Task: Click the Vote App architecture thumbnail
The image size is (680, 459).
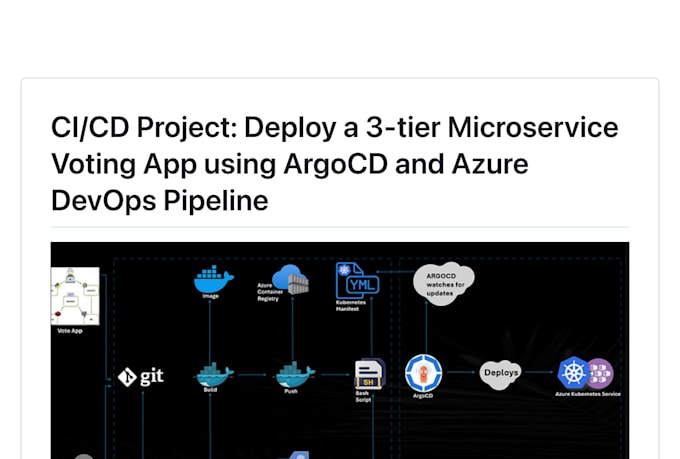Action: point(75,296)
